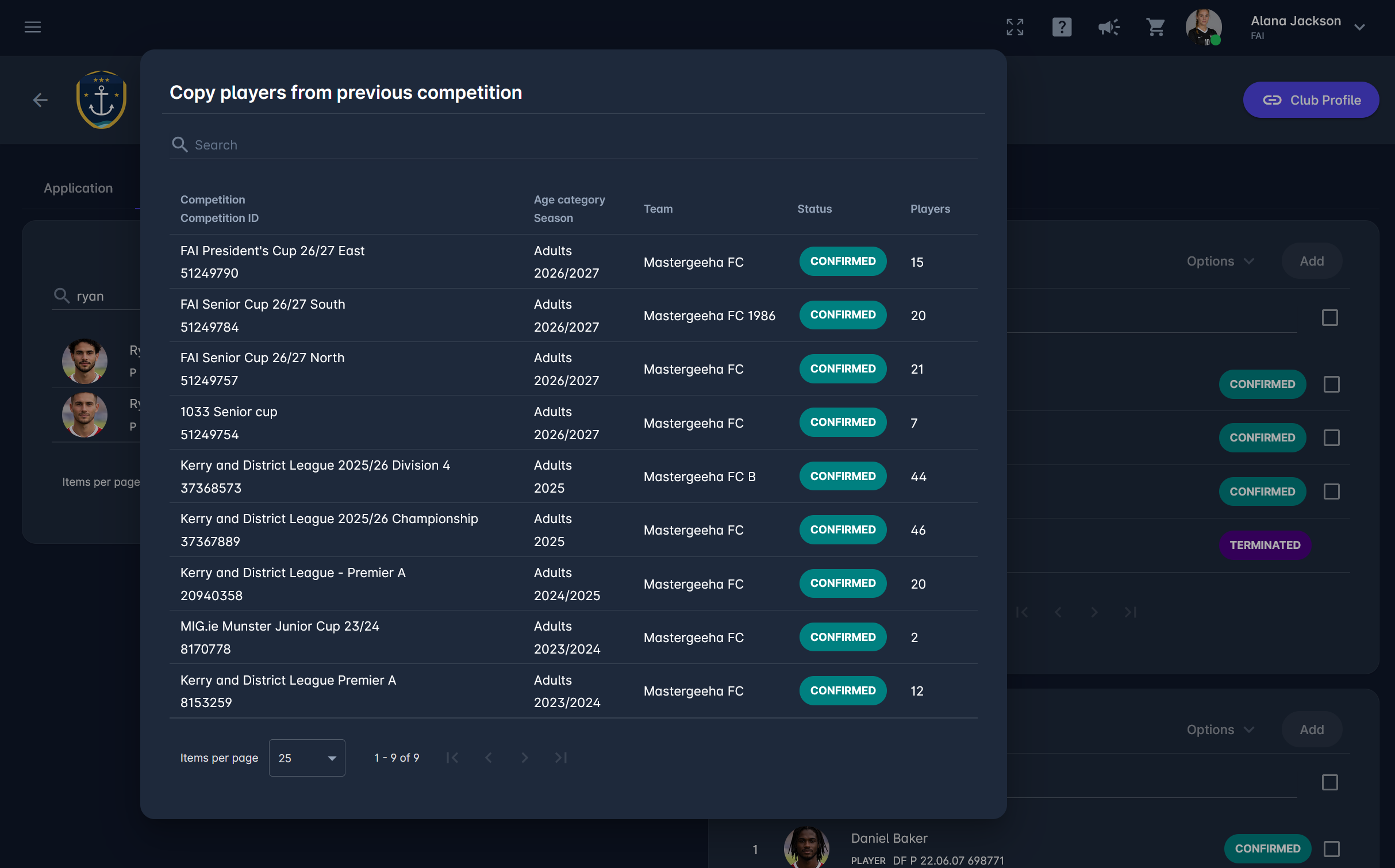This screenshot has height=868, width=1395.
Task: Go to next page in dialog pagination
Action: pos(524,758)
